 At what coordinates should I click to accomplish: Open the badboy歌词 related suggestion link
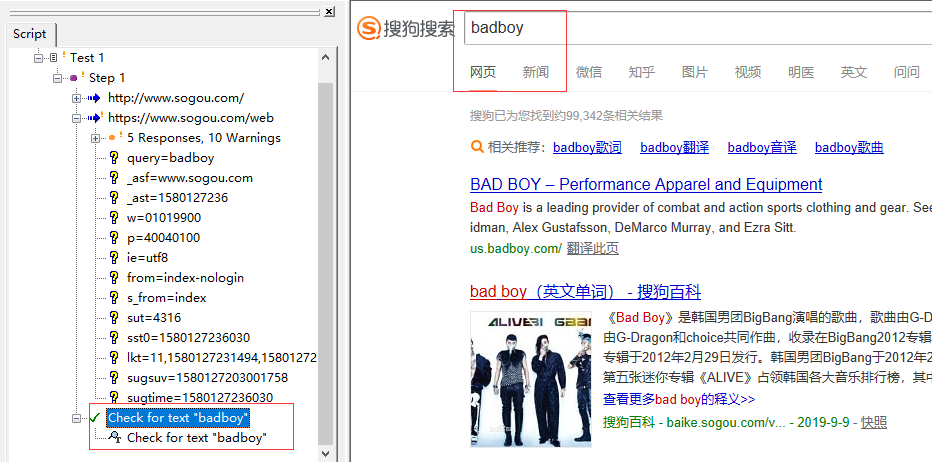pyautogui.click(x=587, y=147)
